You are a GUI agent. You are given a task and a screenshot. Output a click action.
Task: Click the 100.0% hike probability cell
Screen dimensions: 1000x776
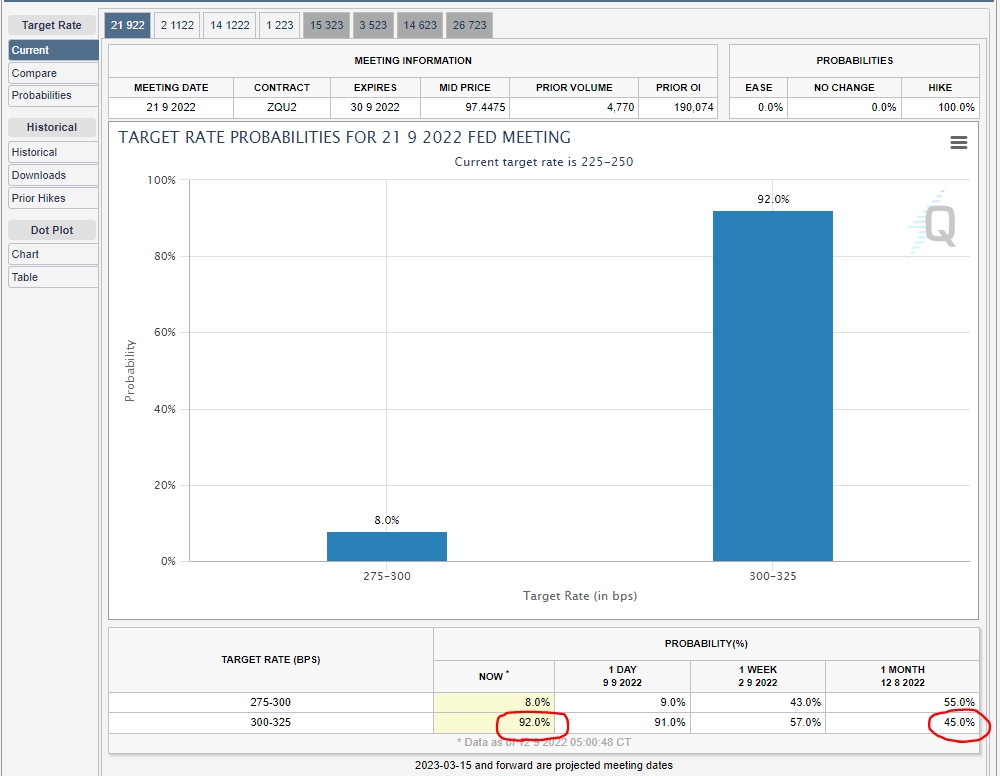coord(941,107)
